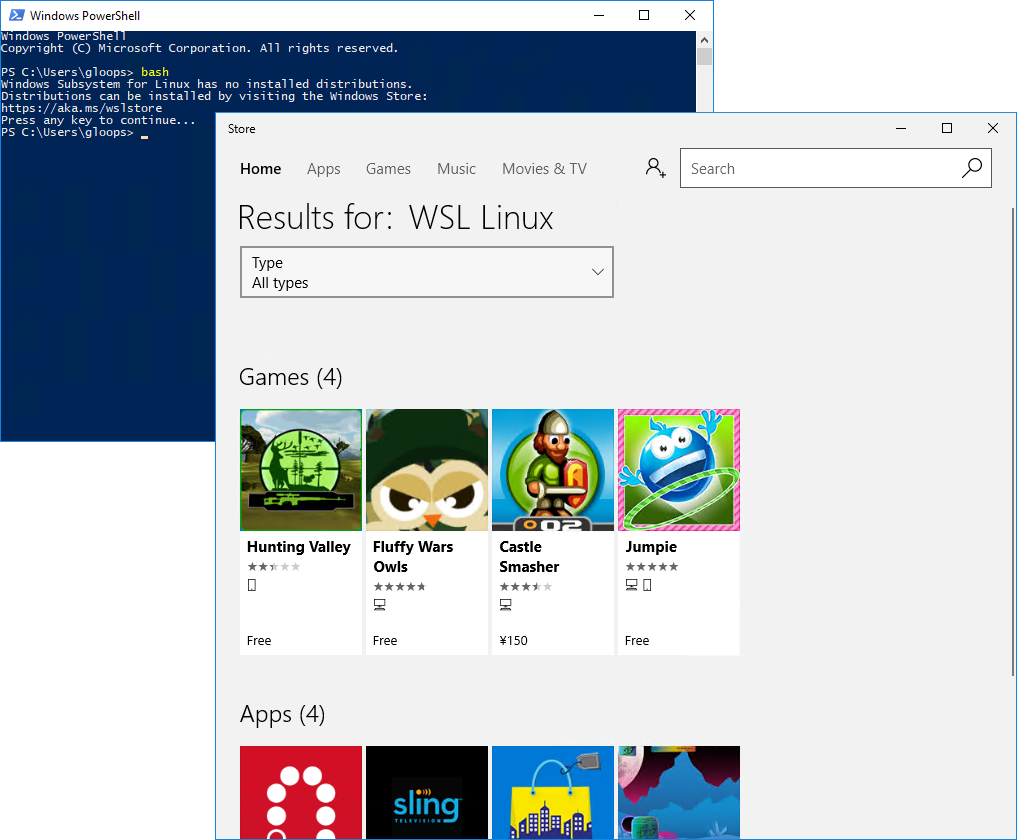Click the Games (4) section heading
The height and width of the screenshot is (840, 1017).
(x=291, y=377)
